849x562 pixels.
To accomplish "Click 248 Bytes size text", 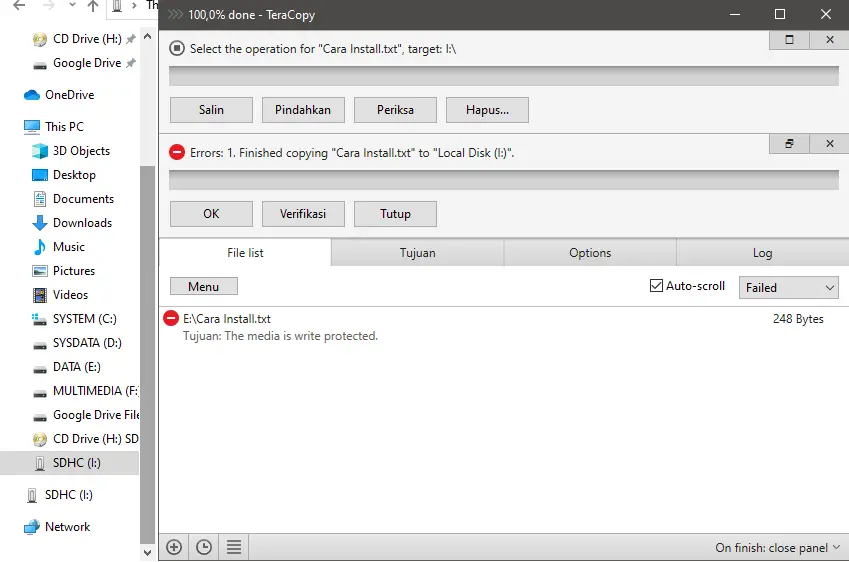I will [x=798, y=319].
